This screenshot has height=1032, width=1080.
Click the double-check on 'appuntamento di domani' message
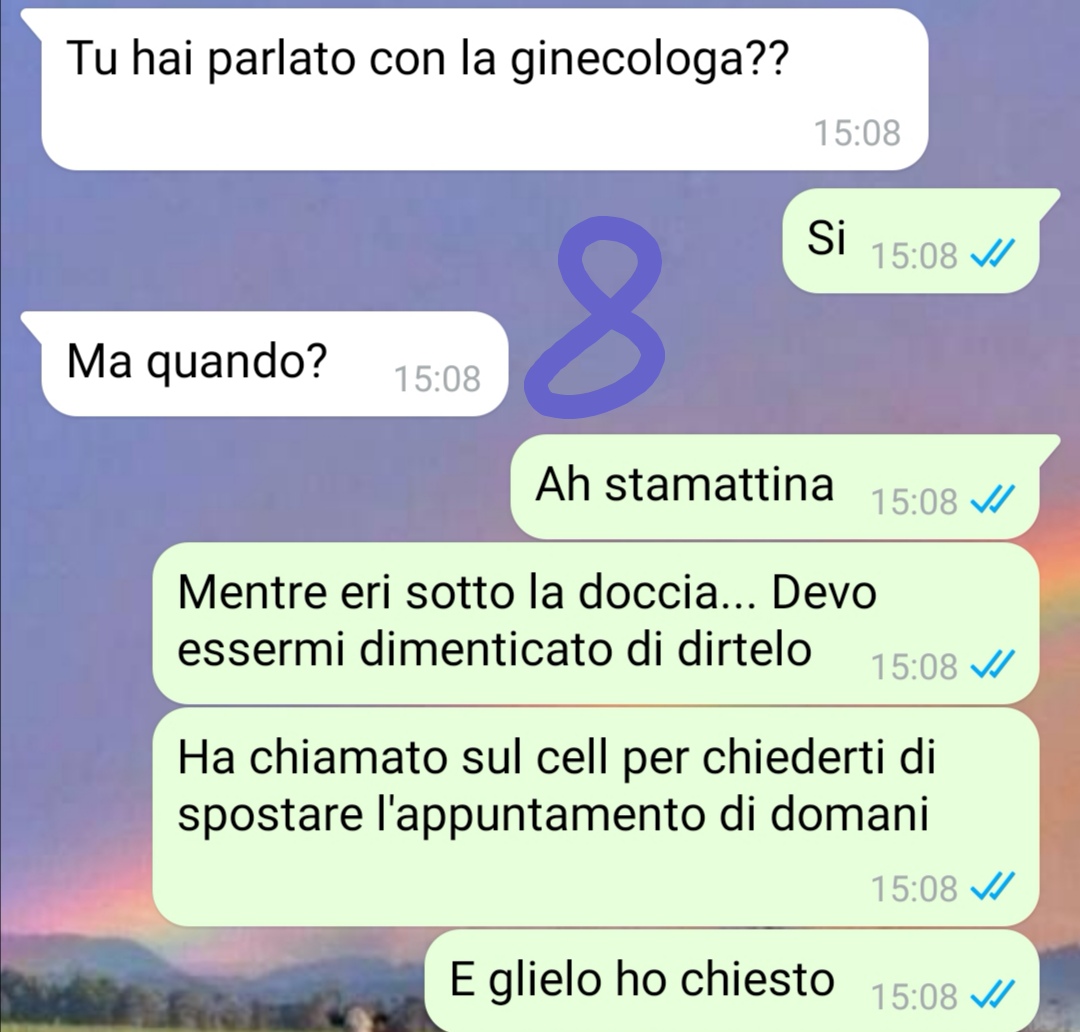[993, 887]
